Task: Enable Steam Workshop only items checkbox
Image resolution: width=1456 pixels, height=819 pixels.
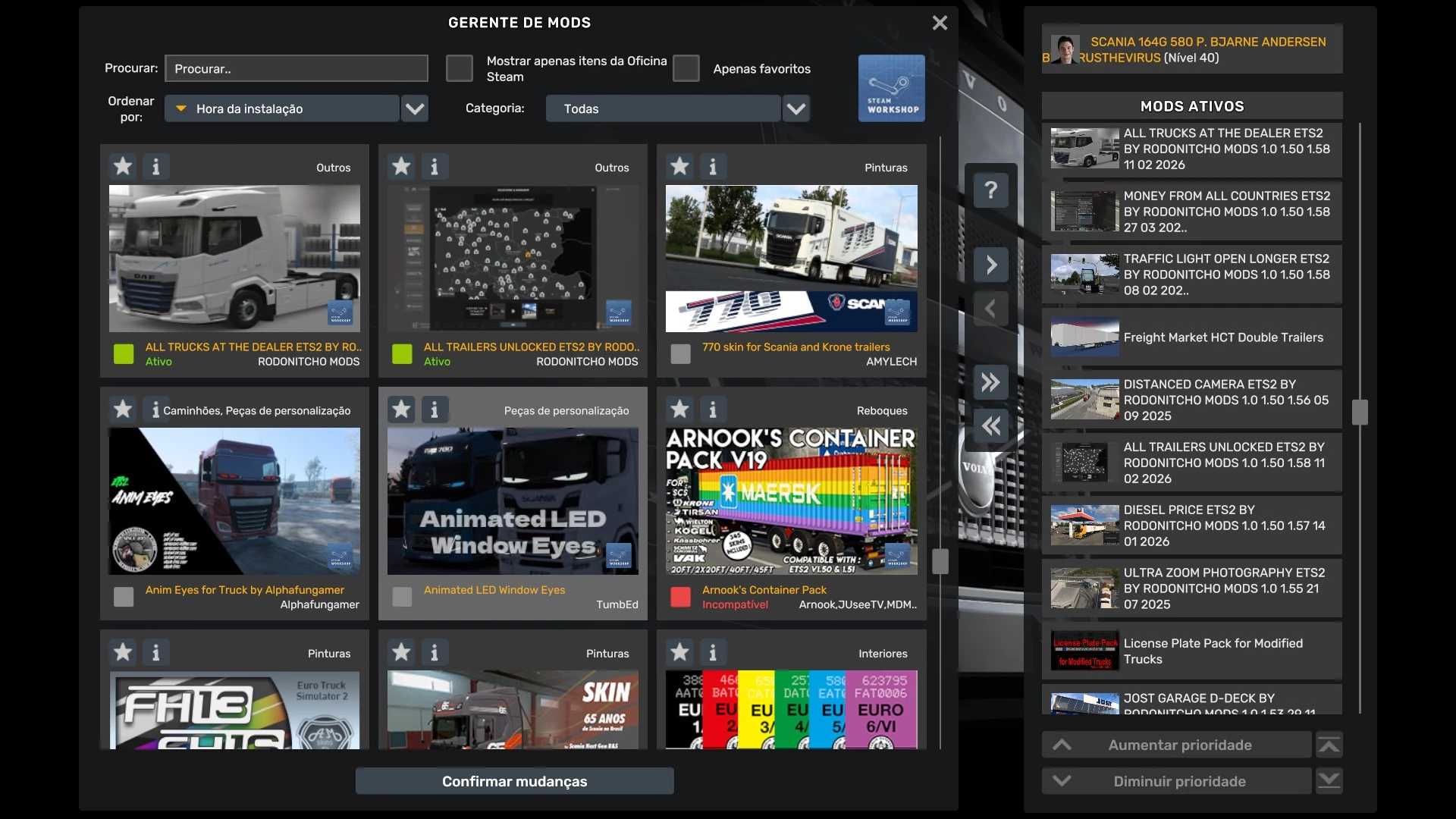Action: coord(459,68)
